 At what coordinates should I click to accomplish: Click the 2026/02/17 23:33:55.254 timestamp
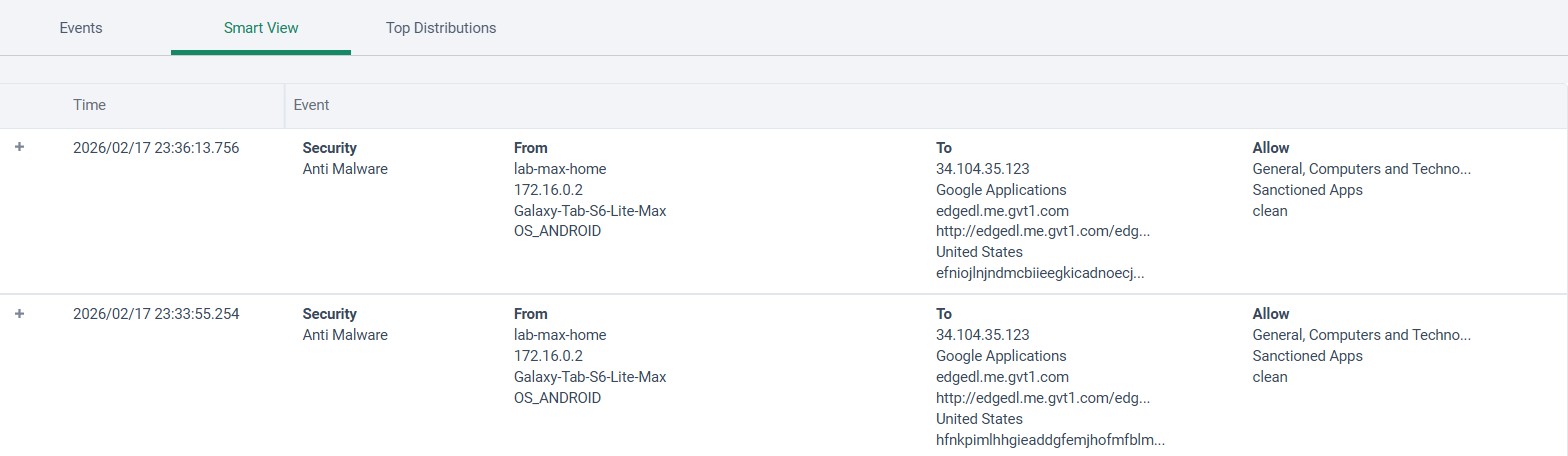point(156,314)
